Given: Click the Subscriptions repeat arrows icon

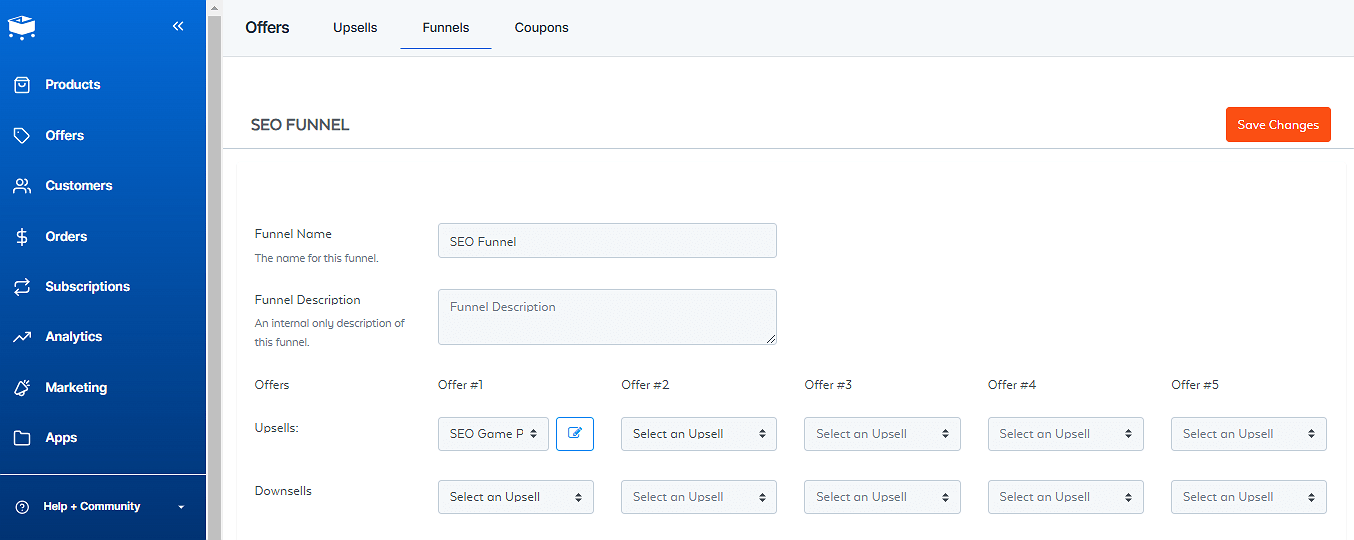Looking at the screenshot, I should 22,287.
